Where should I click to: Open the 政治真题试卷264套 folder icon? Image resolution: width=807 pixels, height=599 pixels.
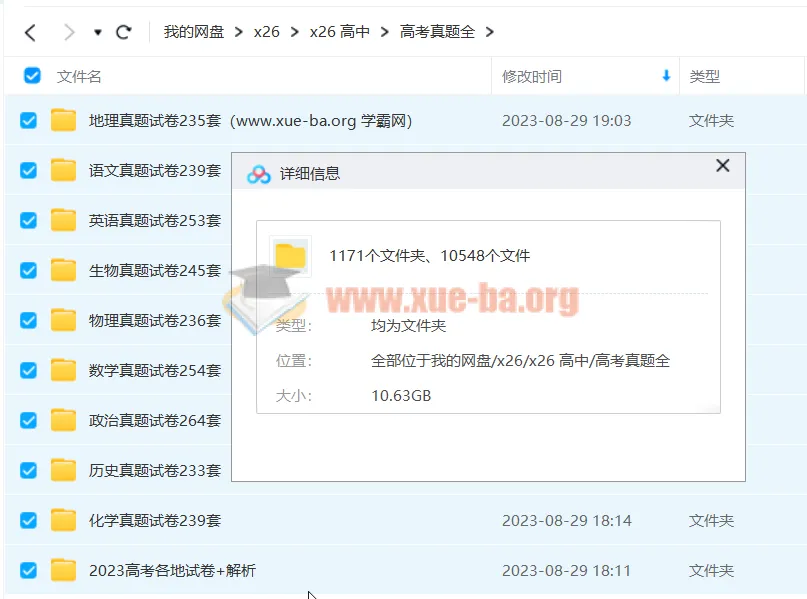(x=63, y=420)
